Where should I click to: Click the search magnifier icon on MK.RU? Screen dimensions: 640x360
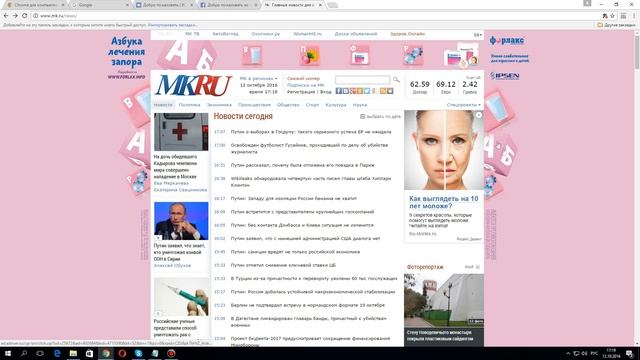pyautogui.click(x=396, y=80)
